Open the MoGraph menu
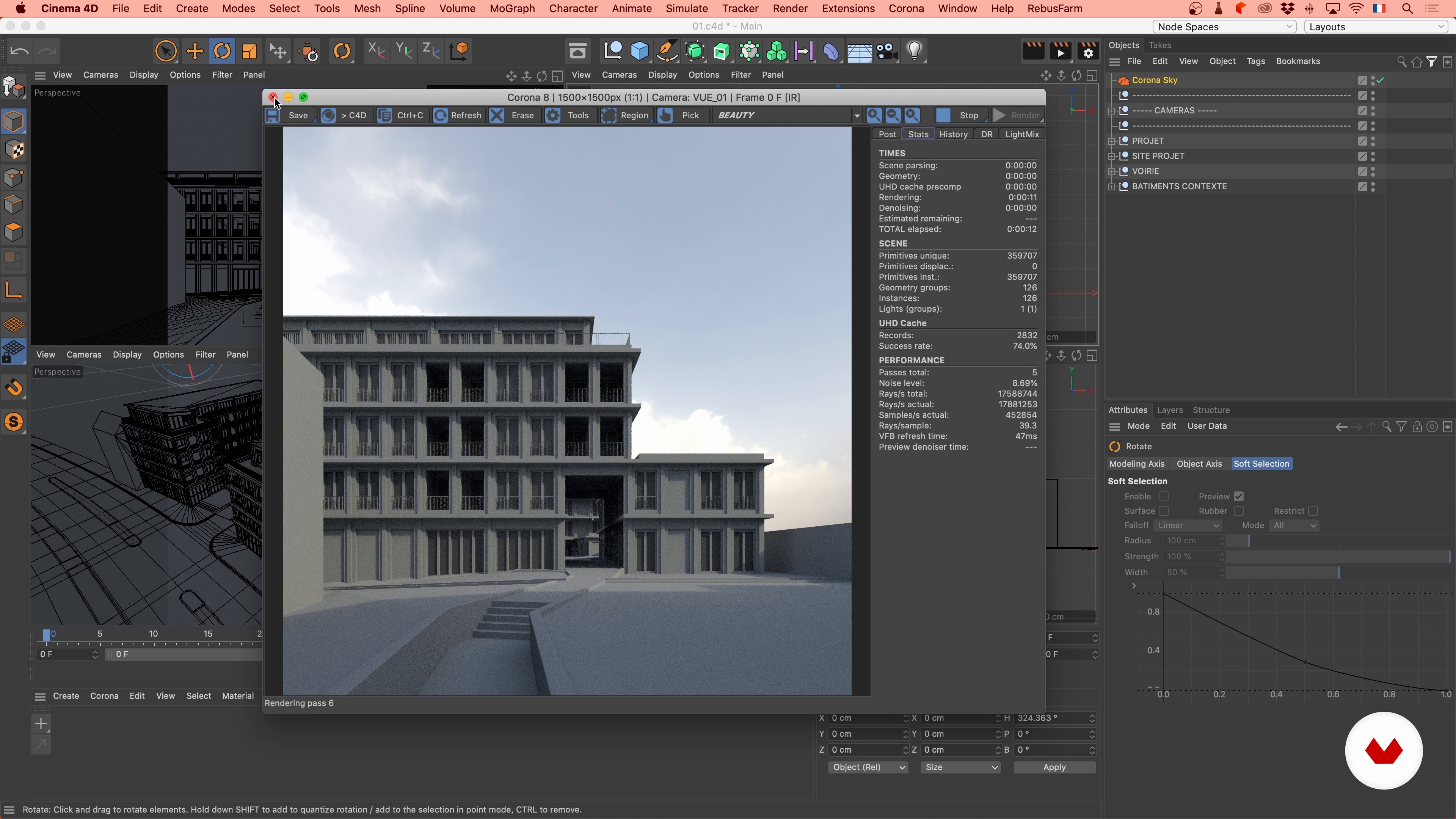The image size is (1456, 819). pyautogui.click(x=512, y=8)
